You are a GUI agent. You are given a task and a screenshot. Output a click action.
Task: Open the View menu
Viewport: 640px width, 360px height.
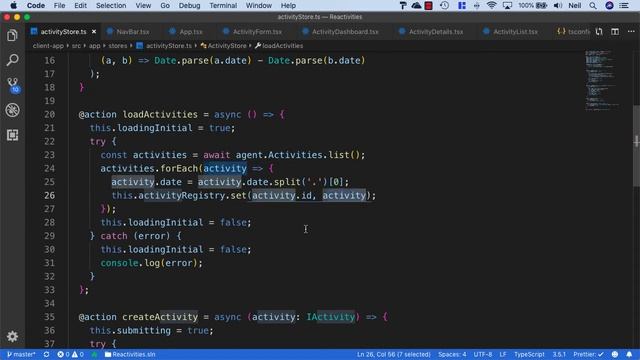[x=143, y=5]
